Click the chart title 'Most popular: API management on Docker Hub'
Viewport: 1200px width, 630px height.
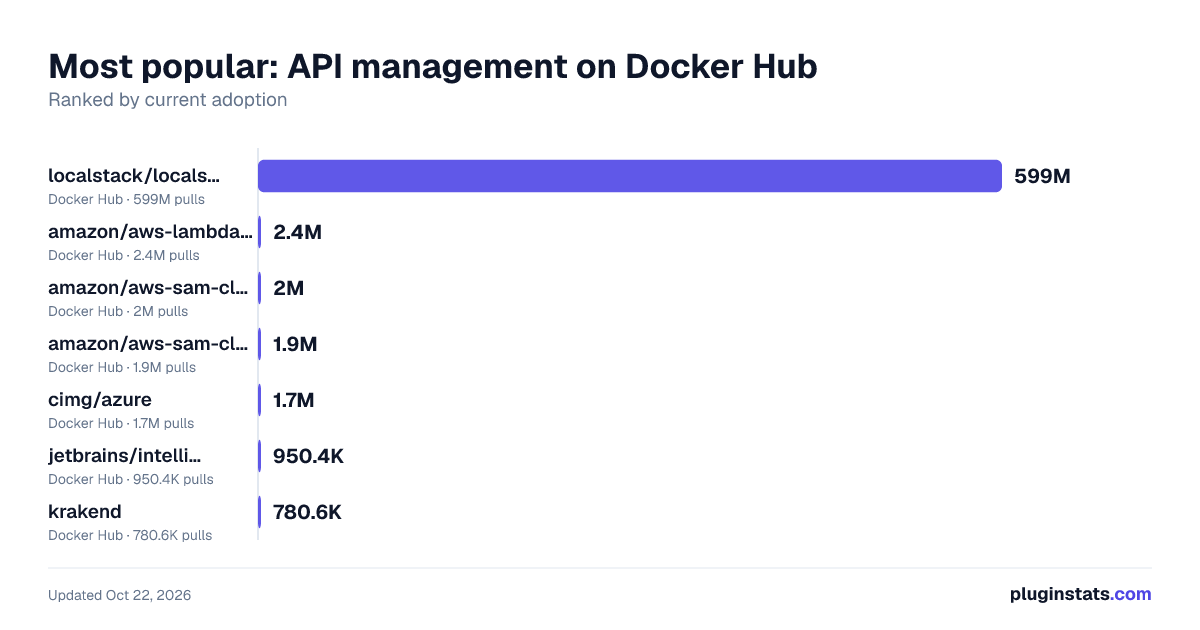433,66
